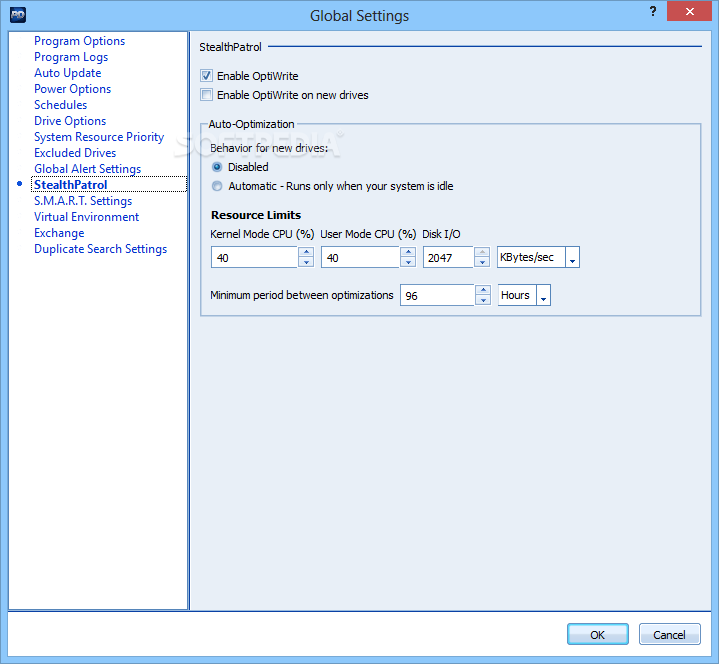
Task: Increase User Mode CPU value
Action: pos(408,252)
